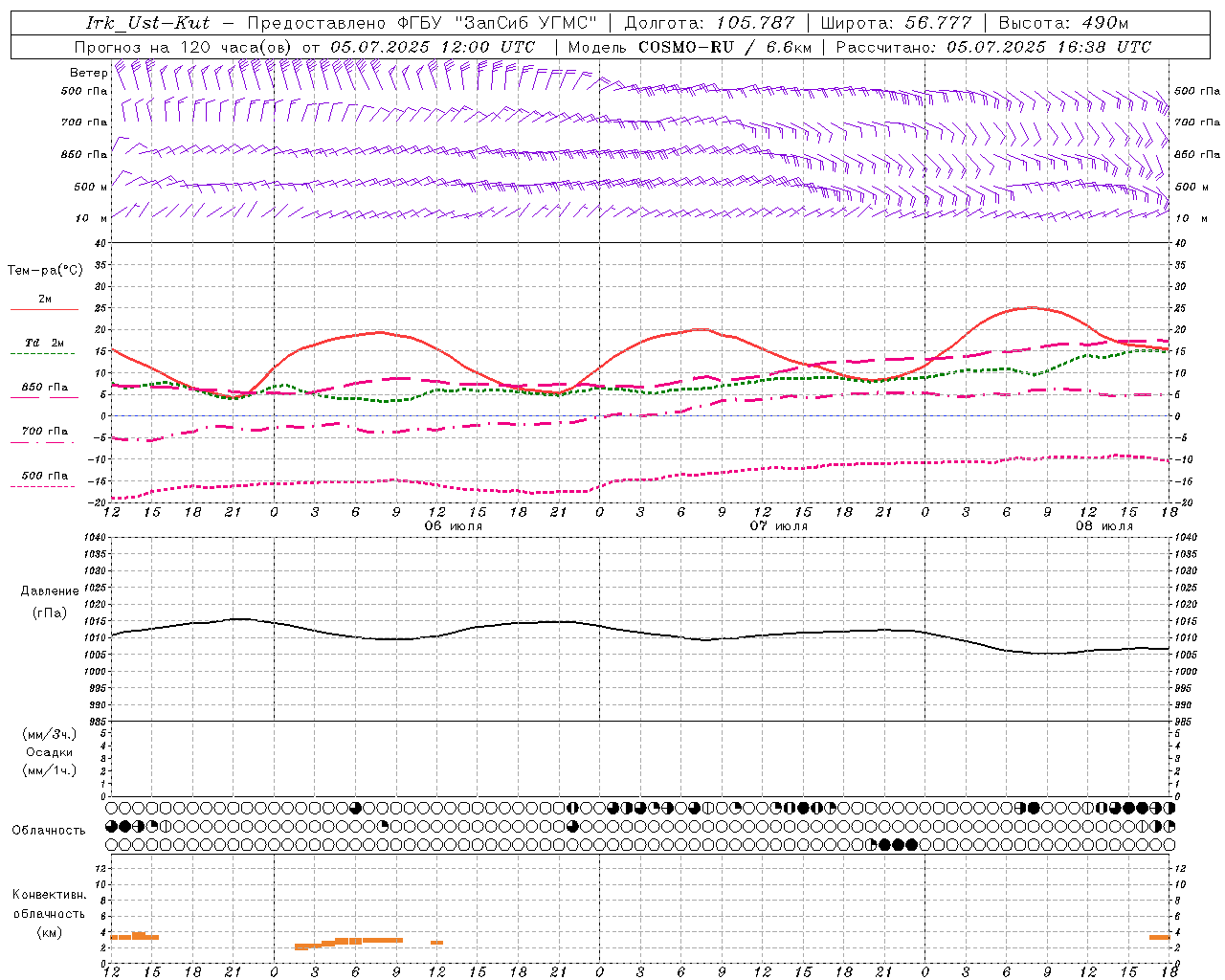Click the dashed line sample under Td 2м

pyautogui.click(x=43, y=354)
